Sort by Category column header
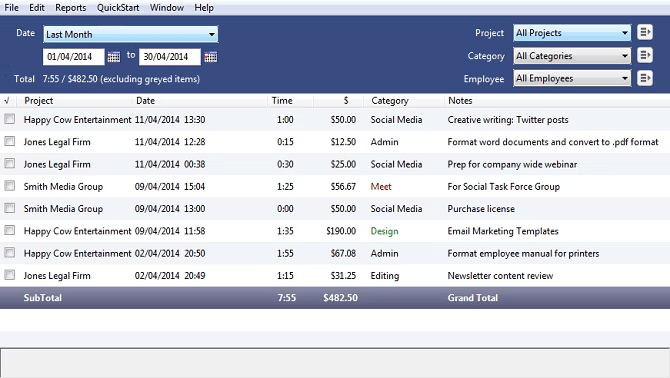Image resolution: width=670 pixels, height=378 pixels. (390, 101)
